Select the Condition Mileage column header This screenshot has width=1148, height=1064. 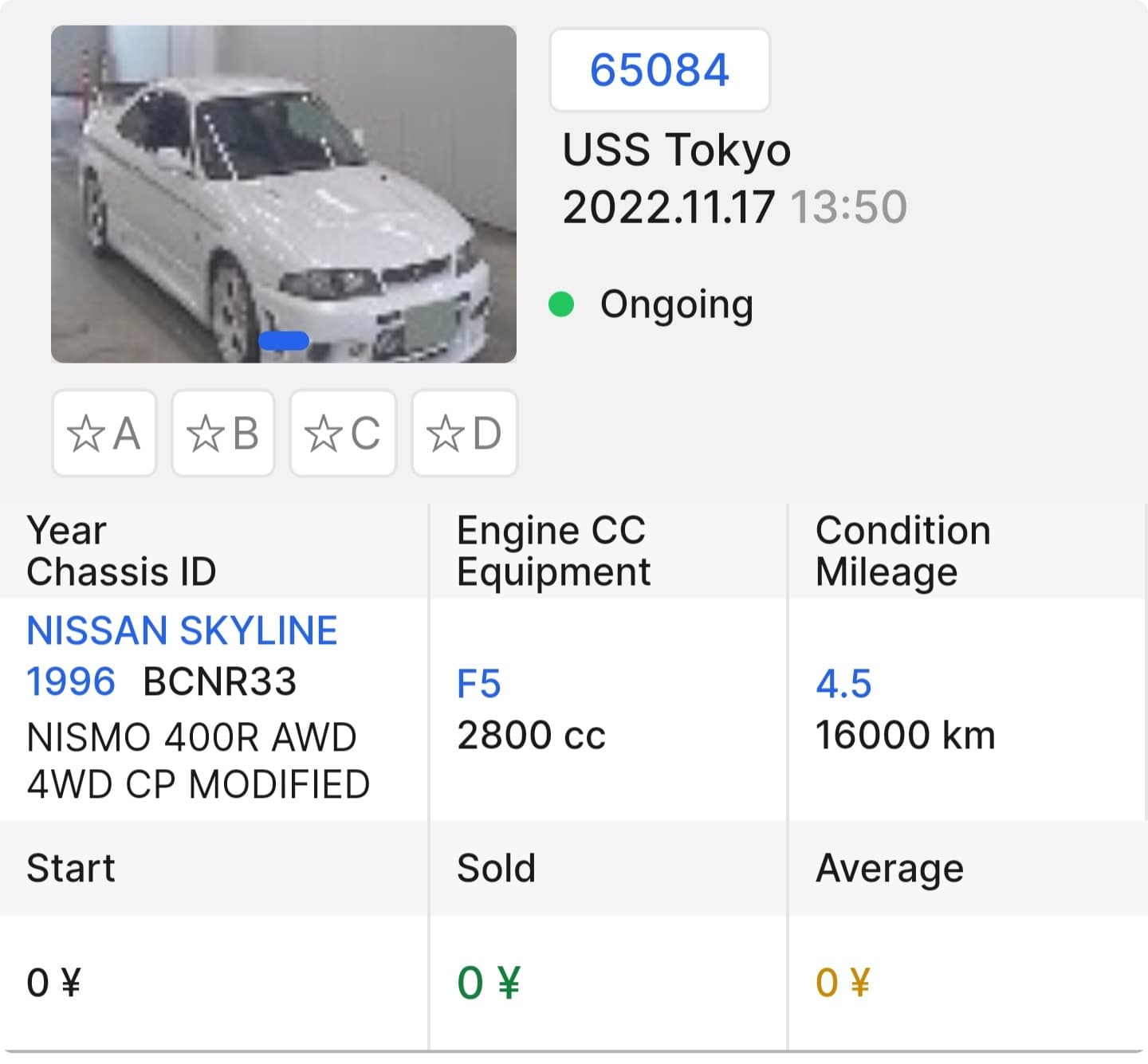967,551
